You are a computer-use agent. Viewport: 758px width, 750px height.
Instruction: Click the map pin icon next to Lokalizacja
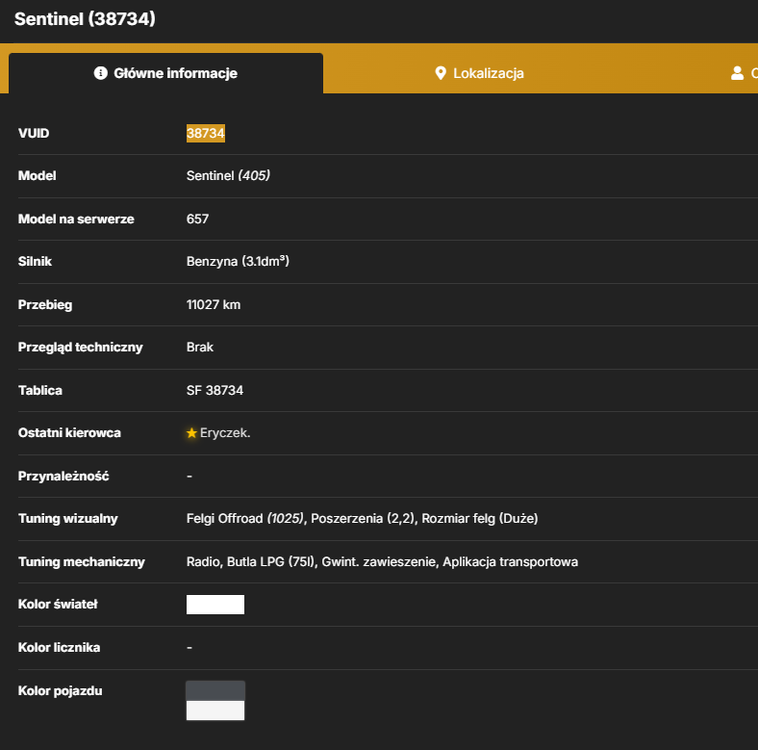[440, 73]
